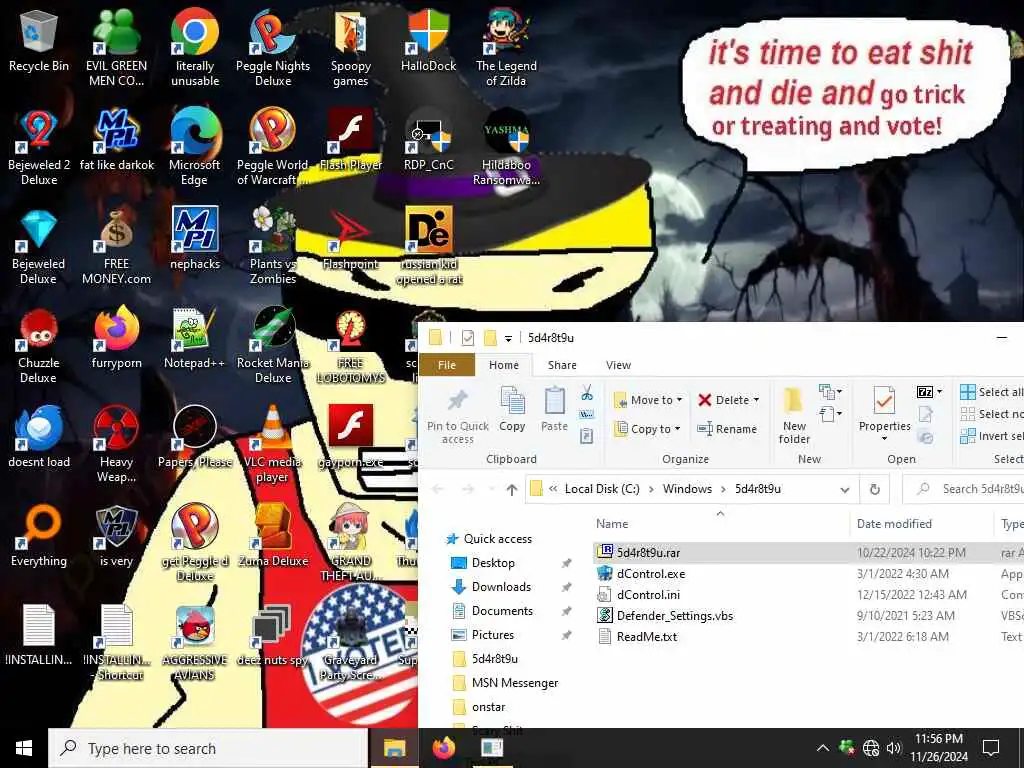Open the Copy to dropdown
This screenshot has height=768, width=1024.
tap(648, 429)
